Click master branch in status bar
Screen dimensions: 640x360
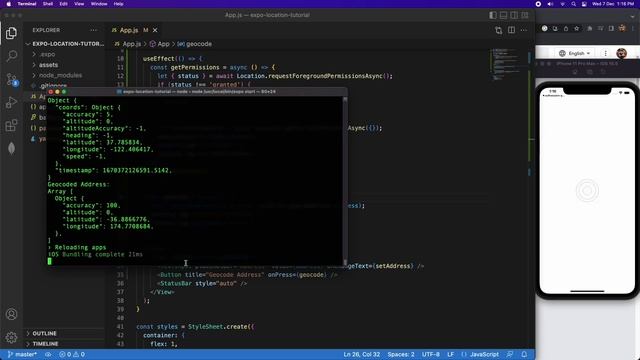pos(22,354)
